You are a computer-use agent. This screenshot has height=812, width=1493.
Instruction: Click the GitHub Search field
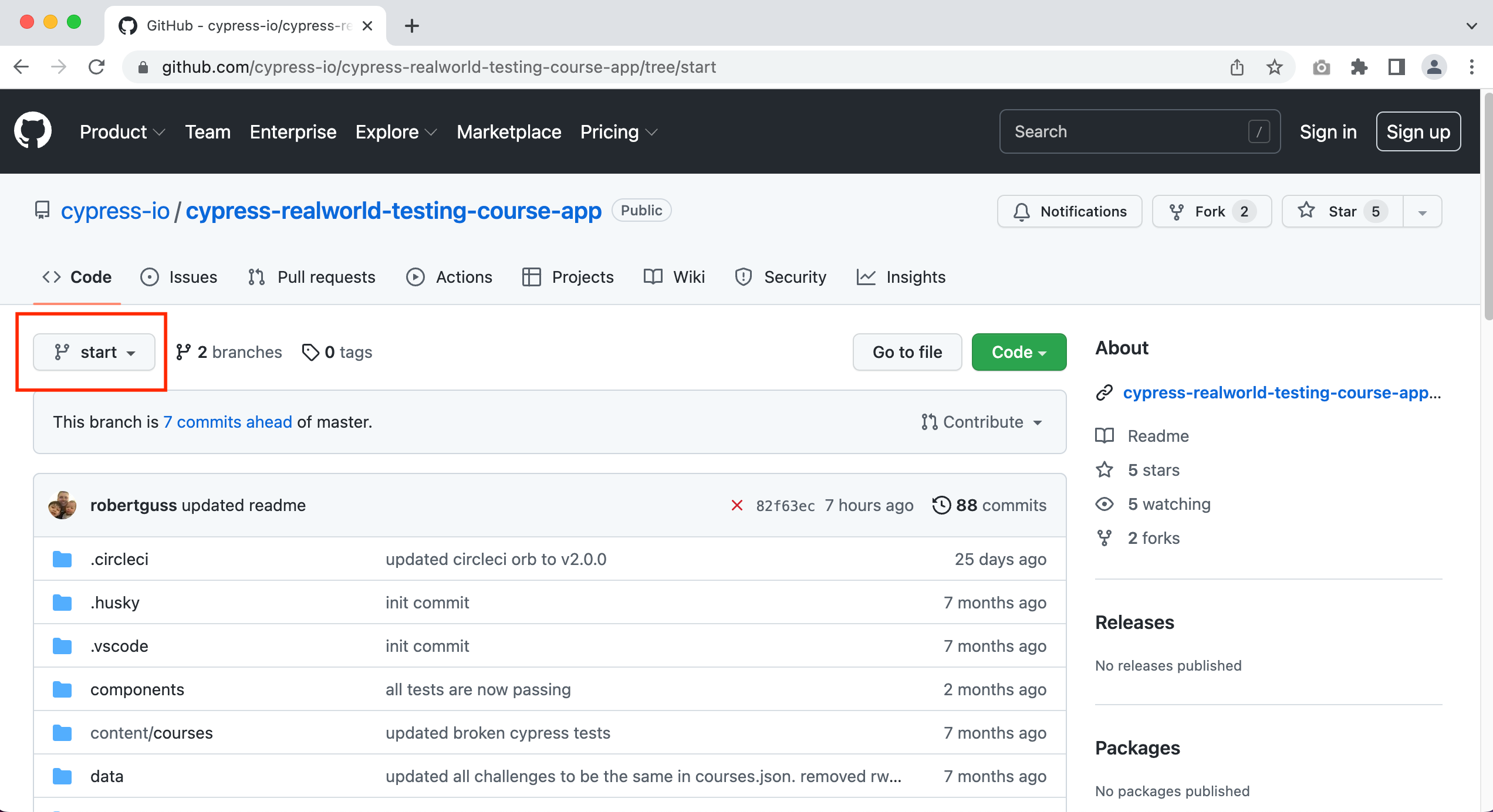click(1127, 131)
